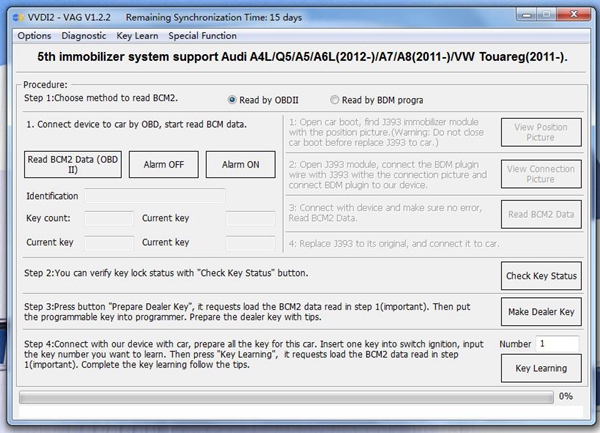Screen dimensions: 600x433
Task: Click the Number input field containing 1
Action: click(557, 343)
